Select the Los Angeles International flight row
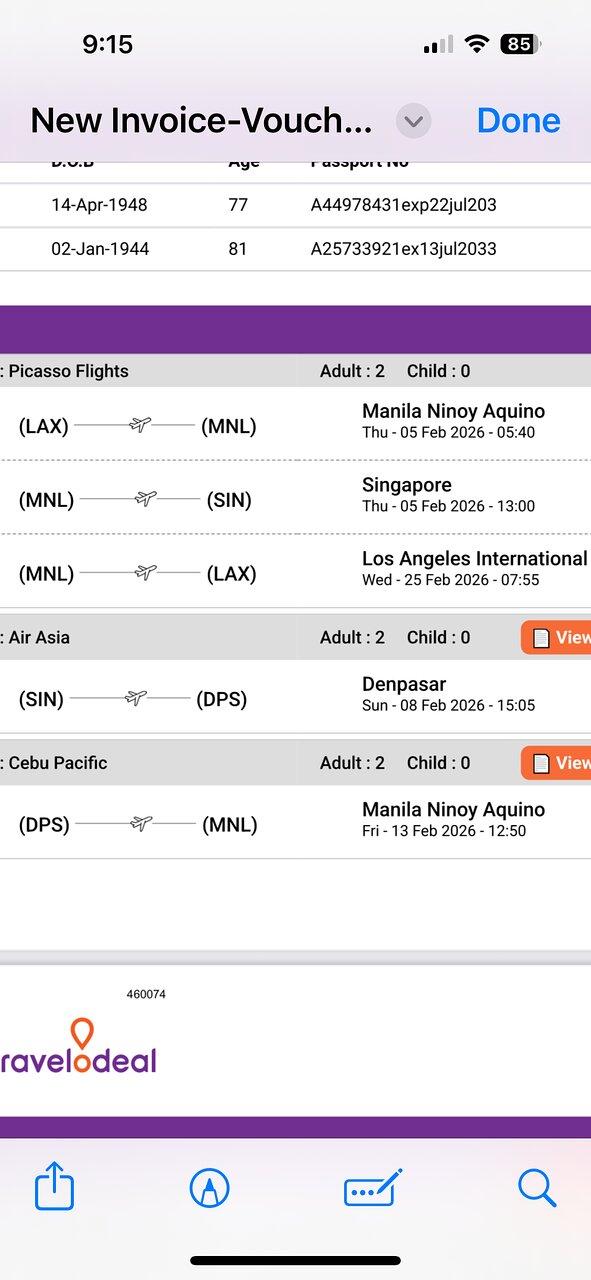 point(295,570)
